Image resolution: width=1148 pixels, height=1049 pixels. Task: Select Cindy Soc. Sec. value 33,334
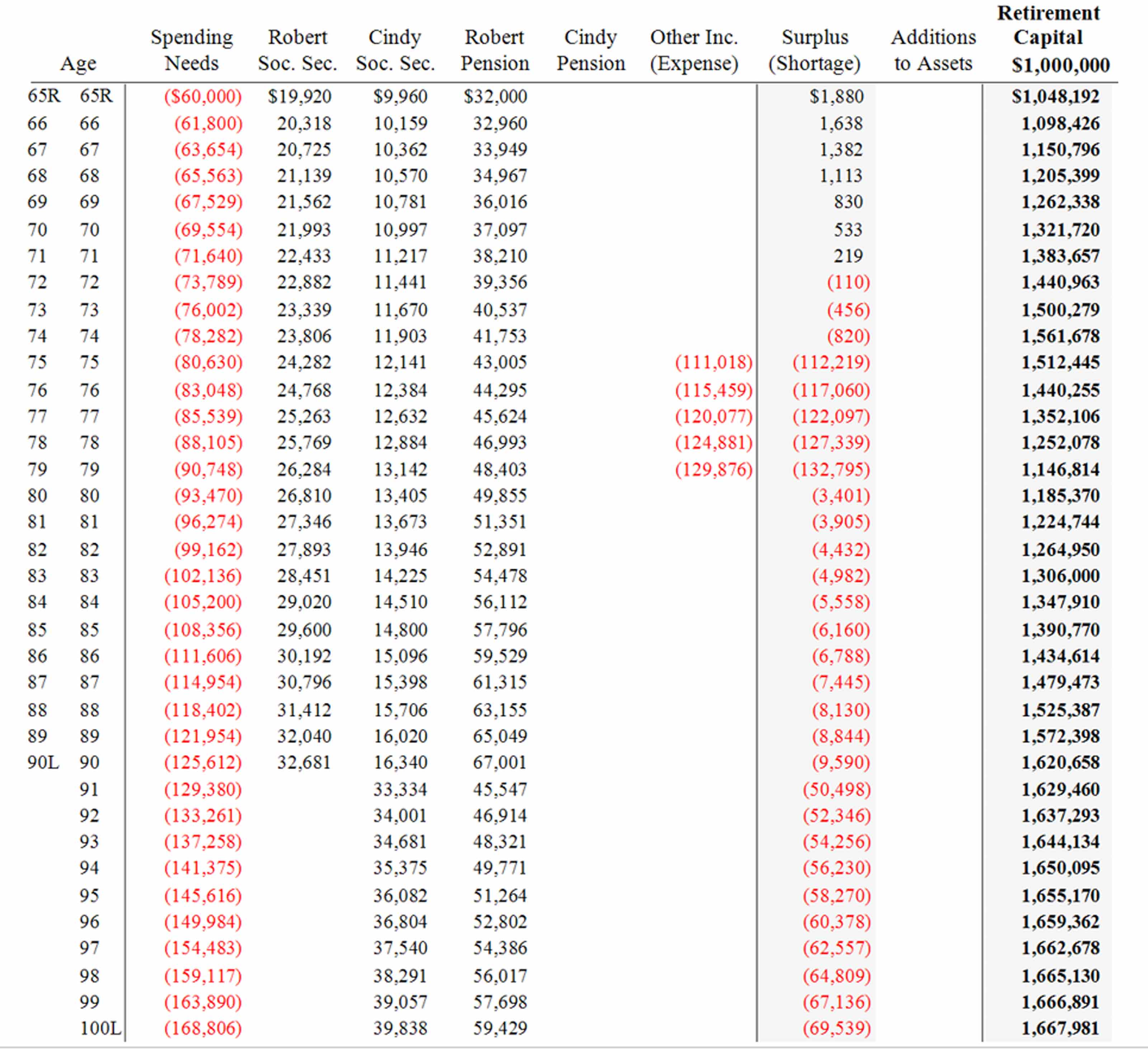(400, 790)
